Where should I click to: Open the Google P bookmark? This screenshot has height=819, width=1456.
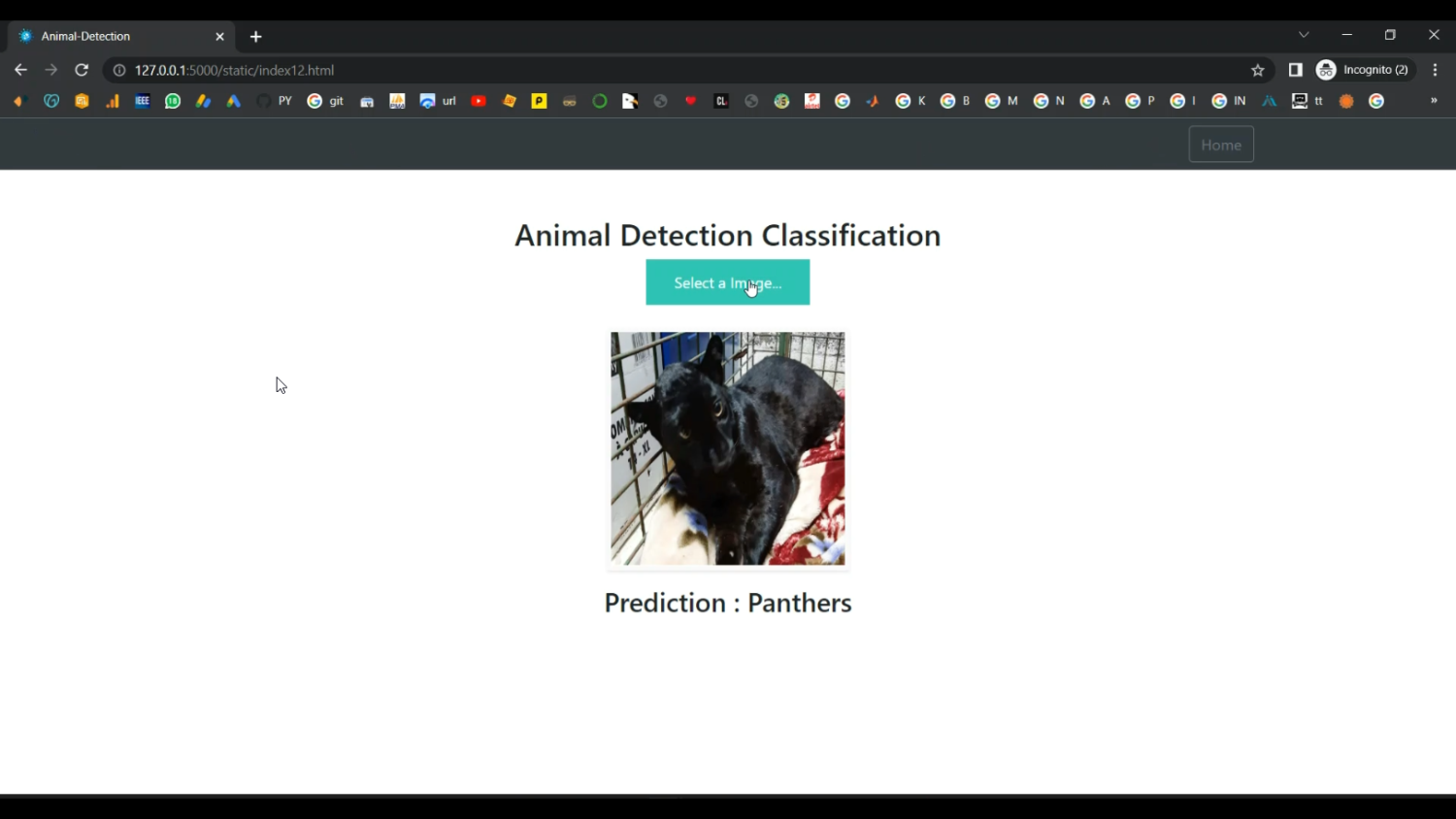tap(1141, 101)
